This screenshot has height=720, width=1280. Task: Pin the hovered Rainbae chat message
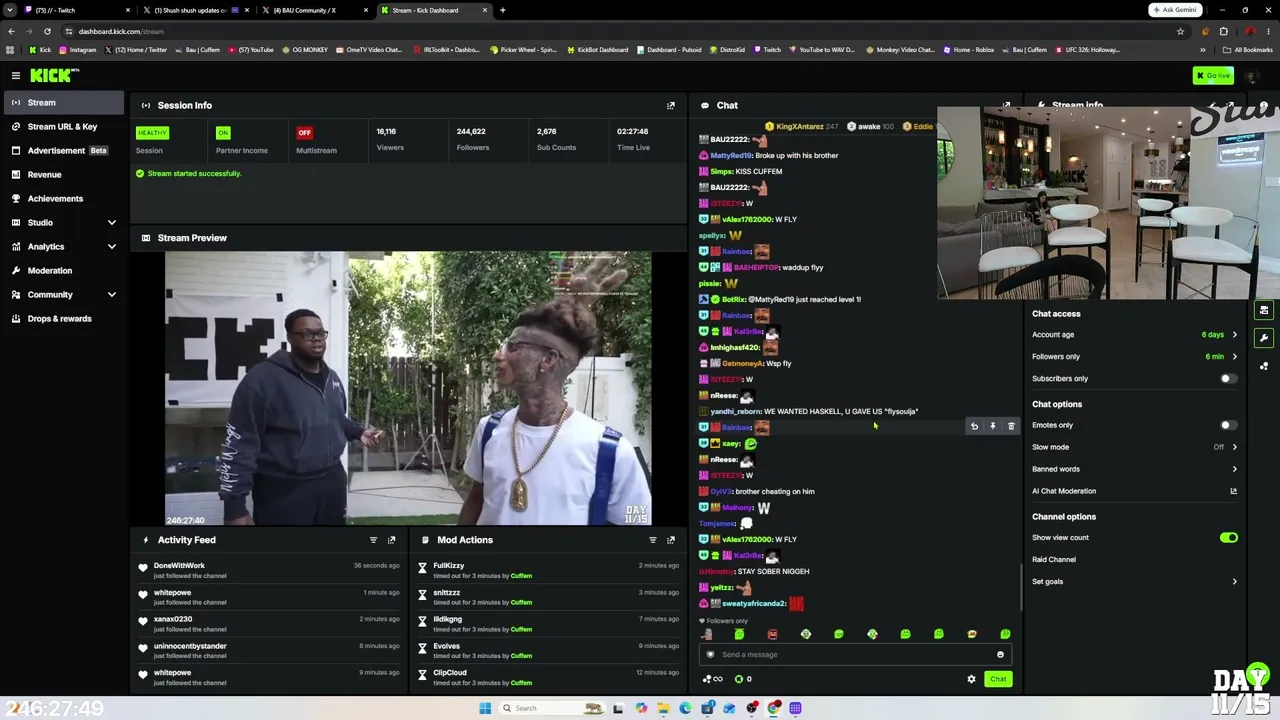993,427
